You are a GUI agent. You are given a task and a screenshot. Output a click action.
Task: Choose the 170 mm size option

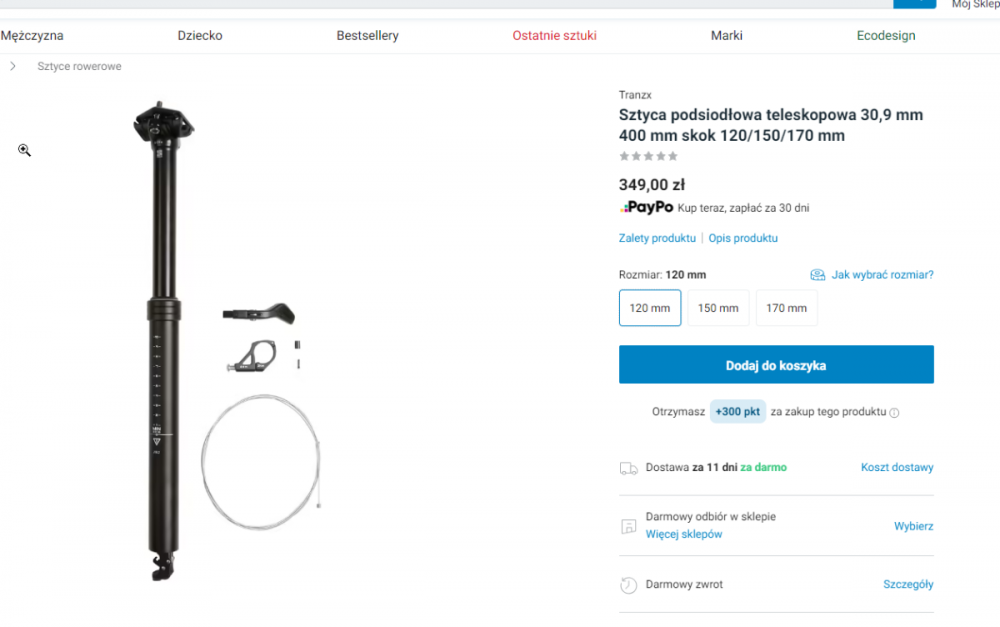(x=786, y=308)
